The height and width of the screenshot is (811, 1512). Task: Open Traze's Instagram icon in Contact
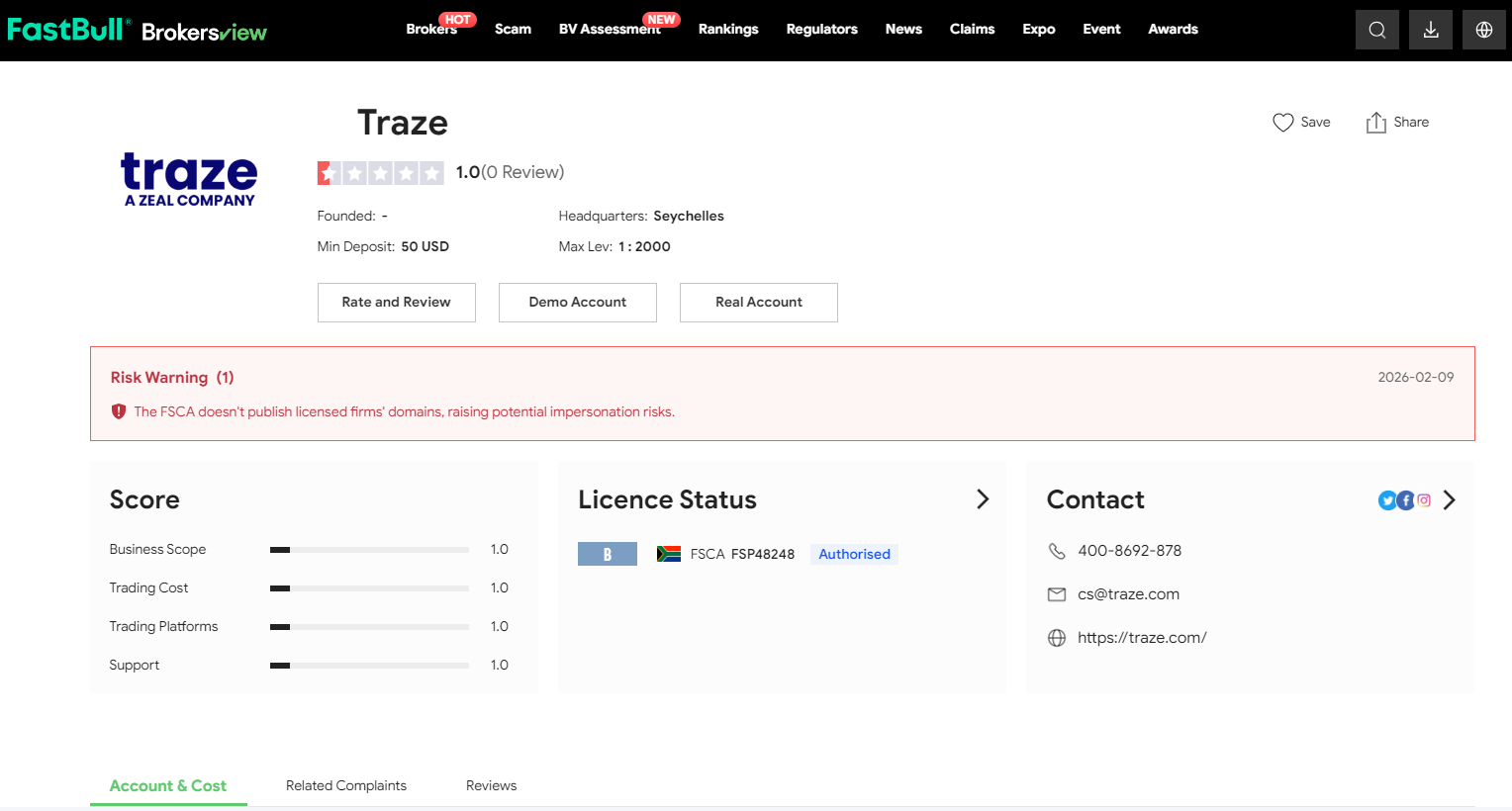[x=1424, y=500]
